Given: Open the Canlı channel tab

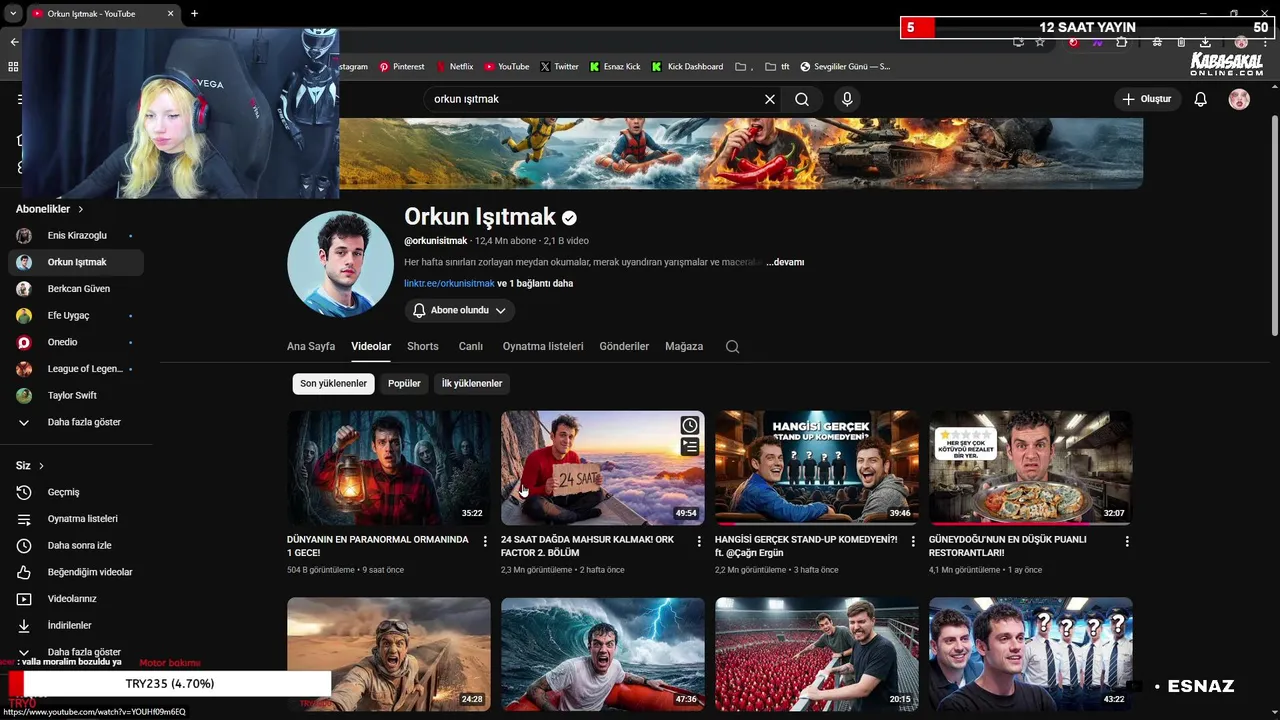Looking at the screenshot, I should (x=471, y=346).
